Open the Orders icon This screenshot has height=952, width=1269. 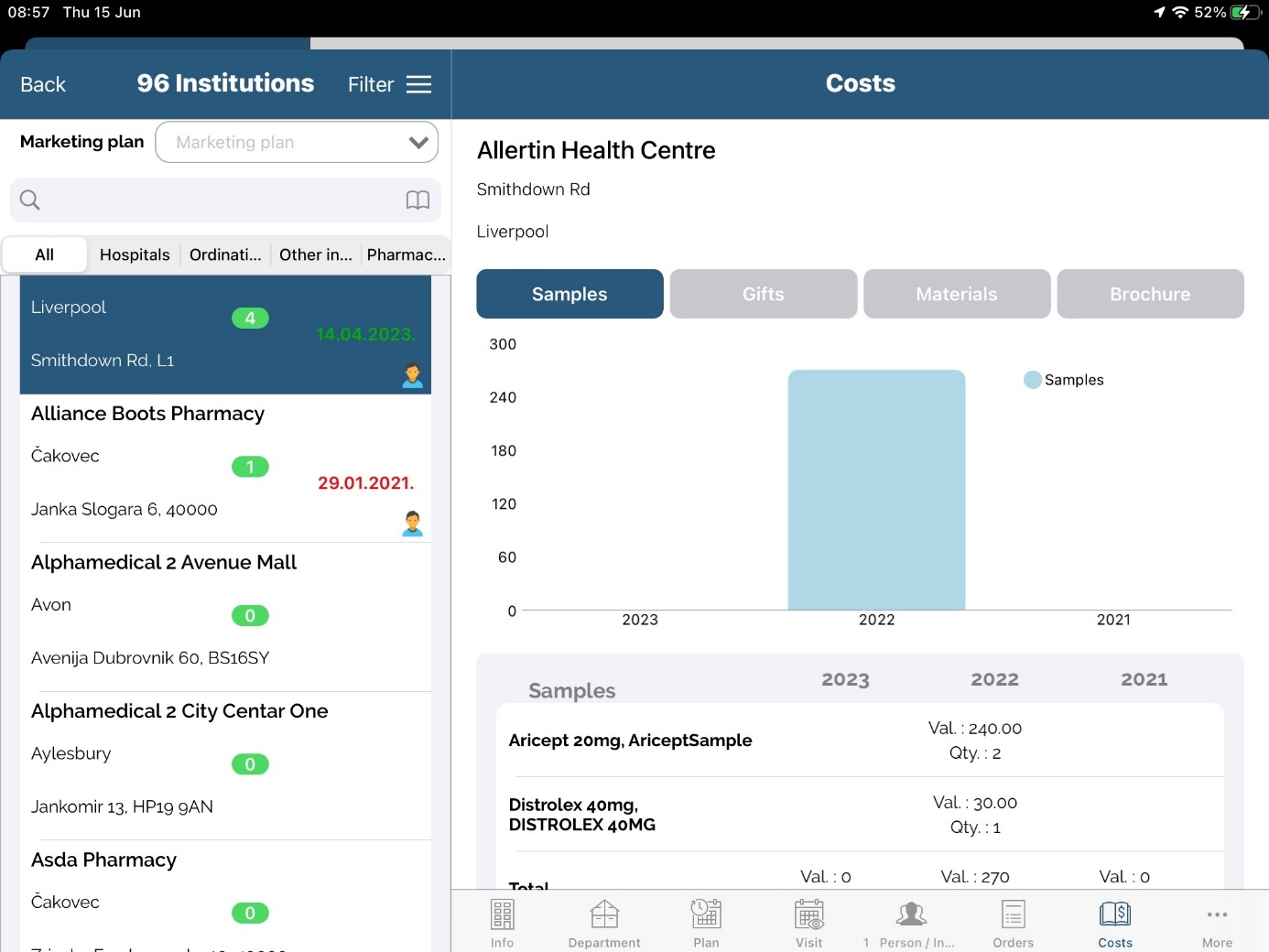click(1013, 914)
